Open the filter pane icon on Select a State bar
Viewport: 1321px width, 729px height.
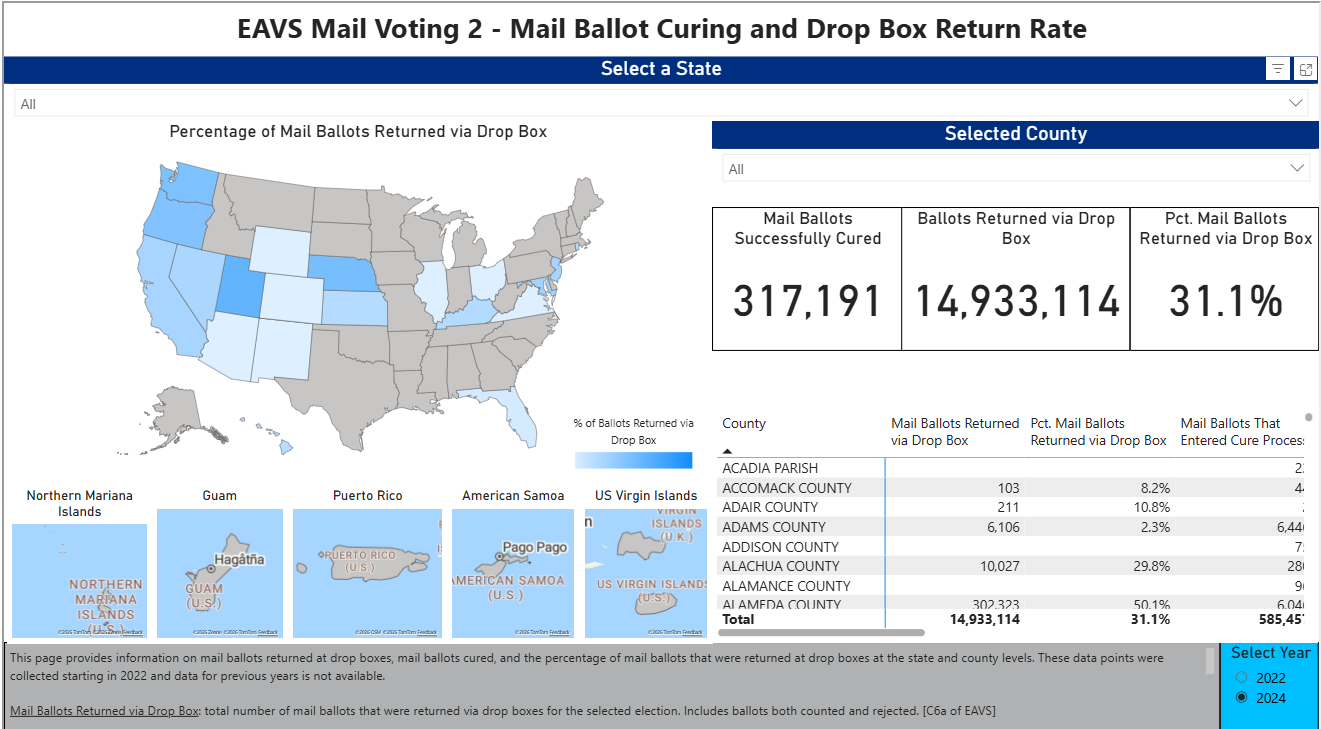point(1278,68)
